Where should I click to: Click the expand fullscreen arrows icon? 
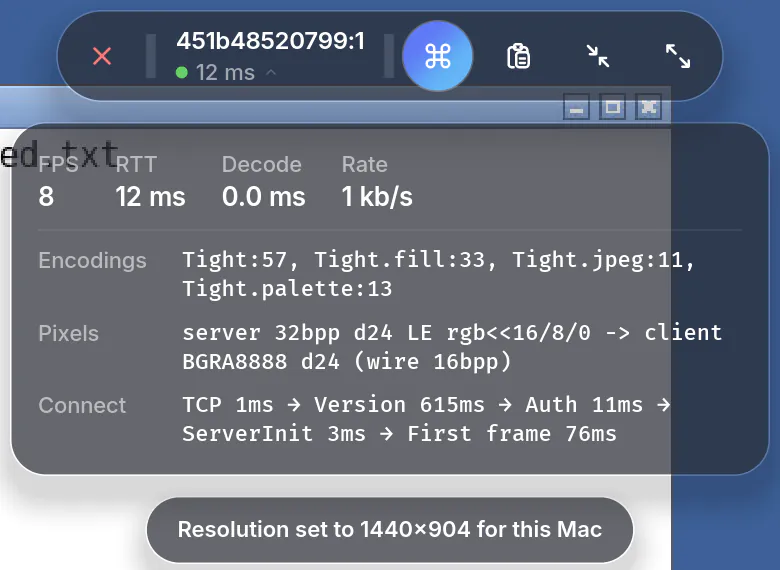pos(678,56)
